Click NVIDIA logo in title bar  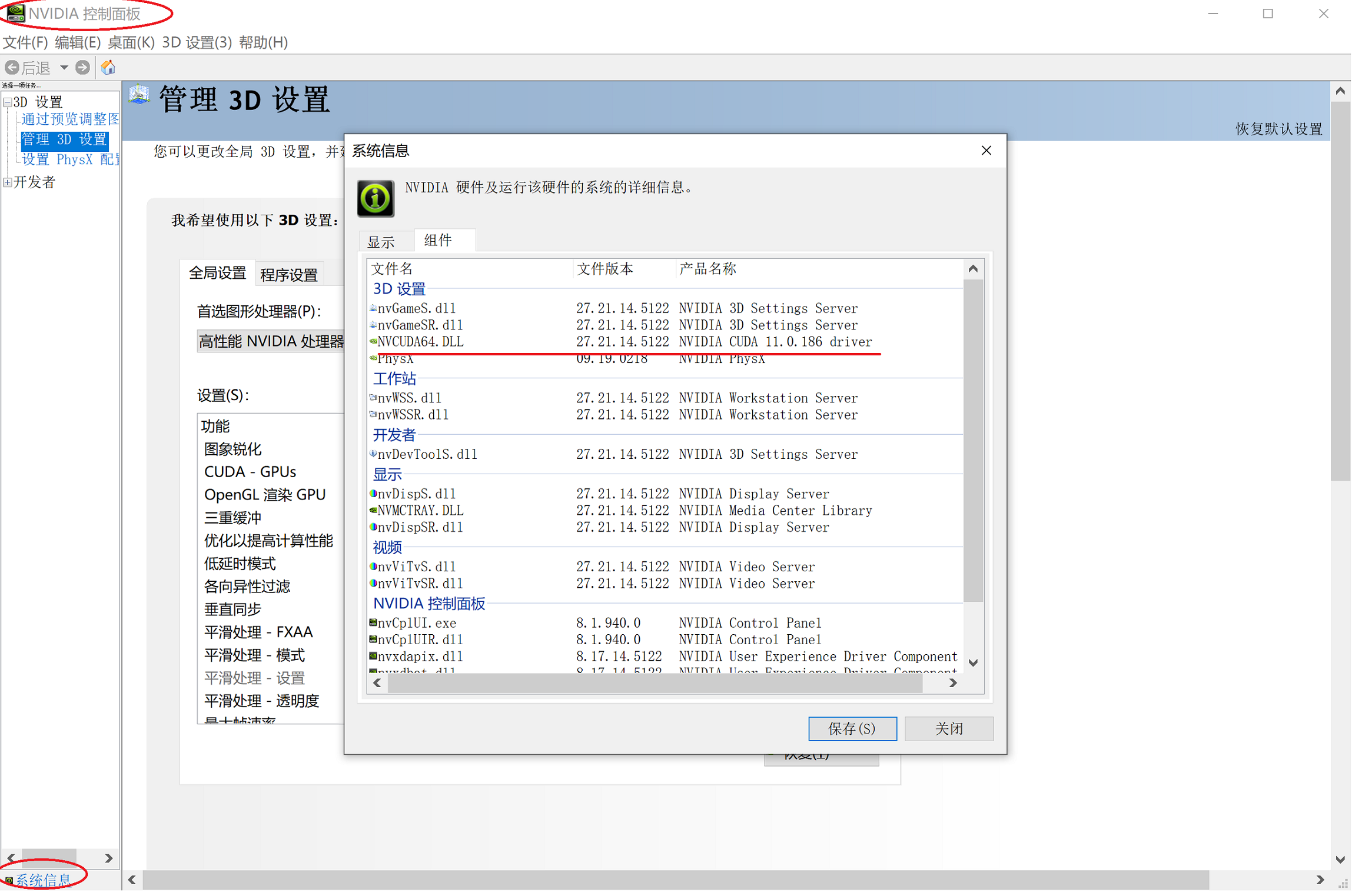15,13
